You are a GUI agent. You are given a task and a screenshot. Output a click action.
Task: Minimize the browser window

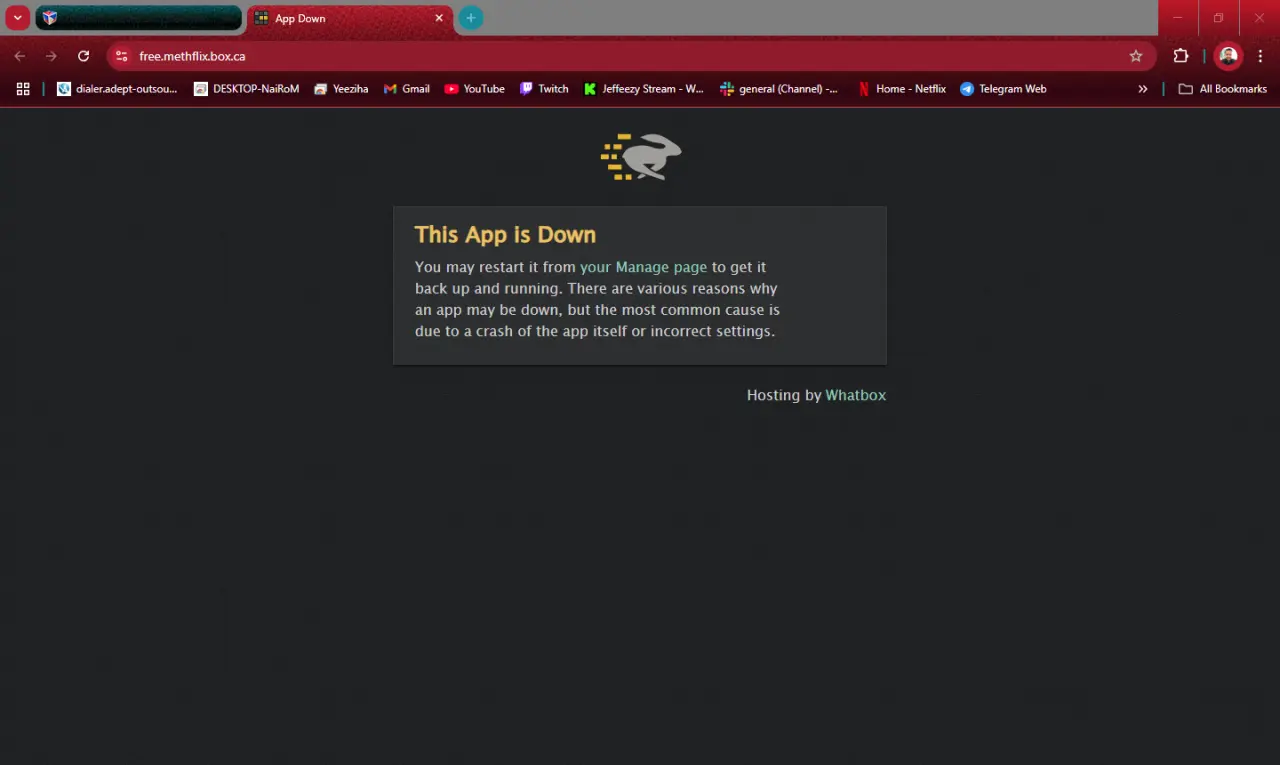pyautogui.click(x=1178, y=18)
